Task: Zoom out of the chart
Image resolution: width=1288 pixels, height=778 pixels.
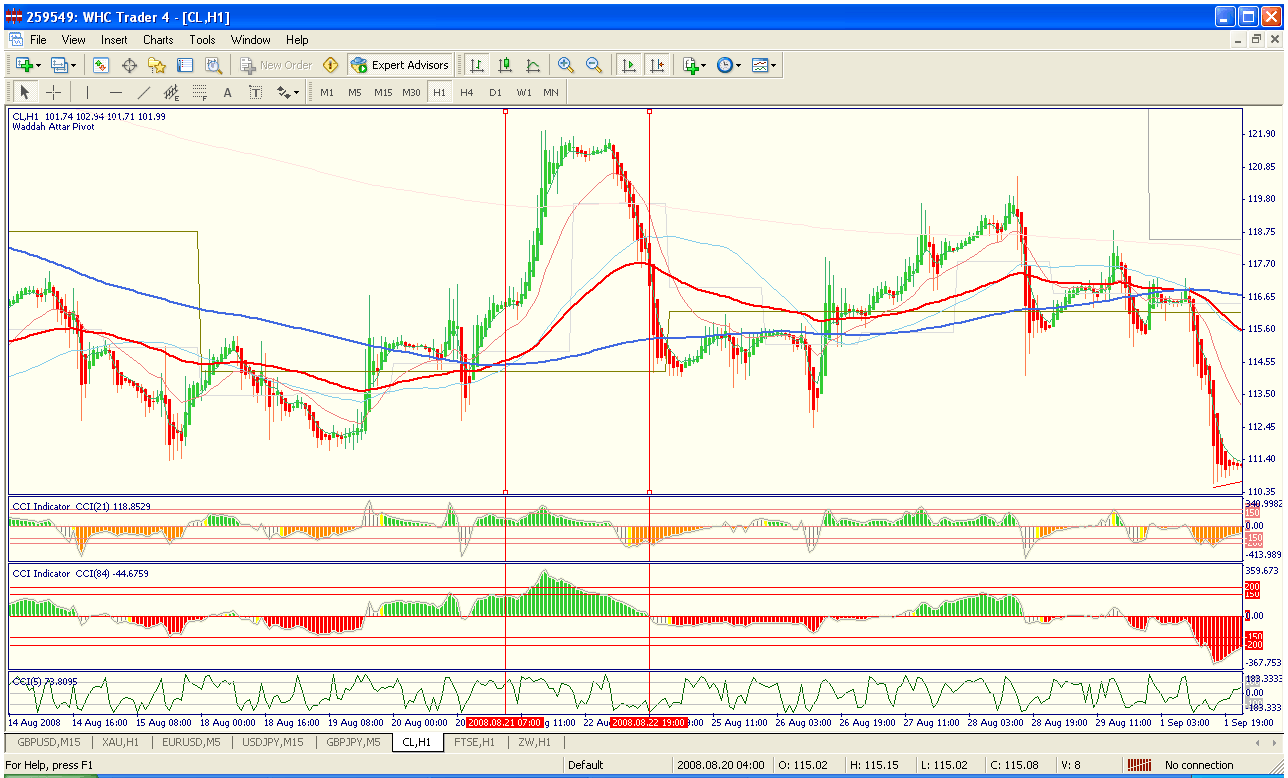Action: click(x=594, y=65)
